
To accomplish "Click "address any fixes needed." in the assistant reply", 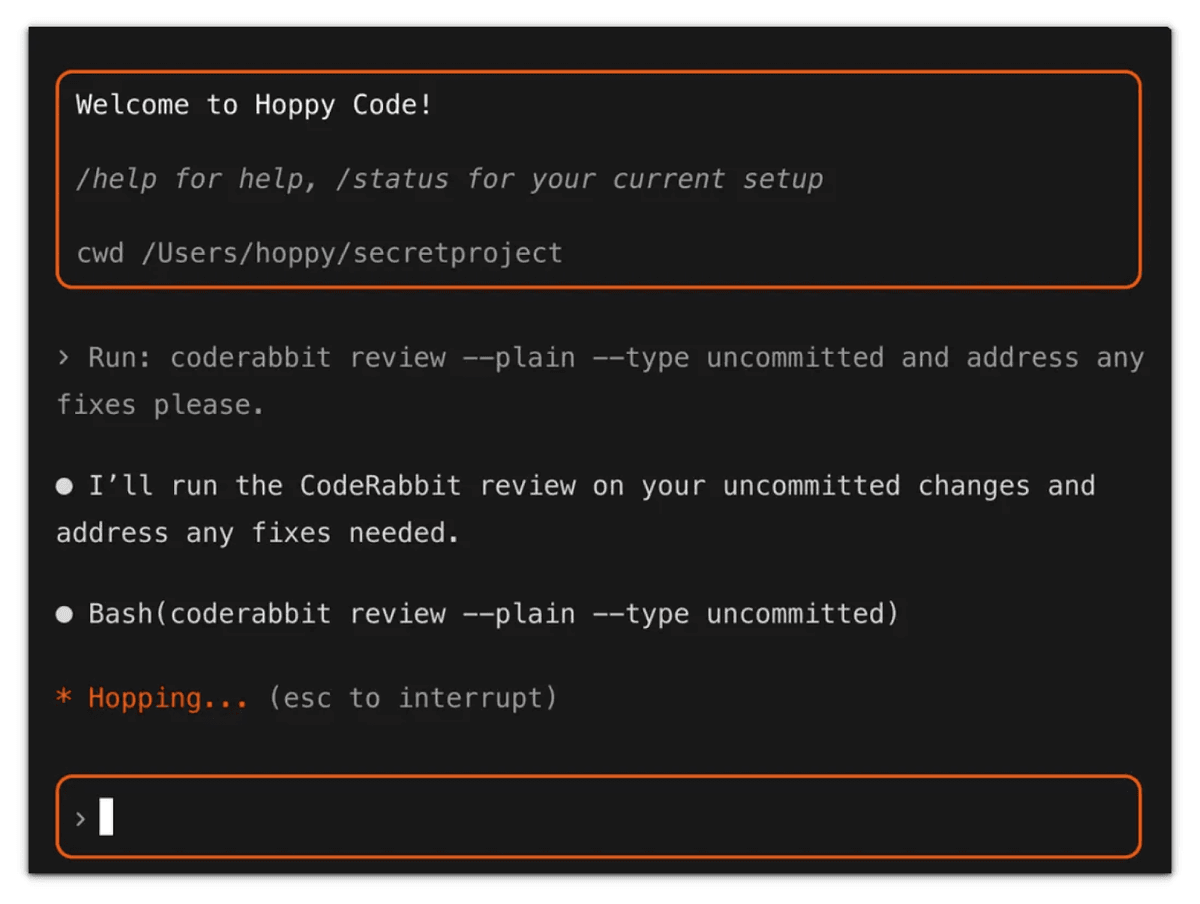I will point(257,533).
